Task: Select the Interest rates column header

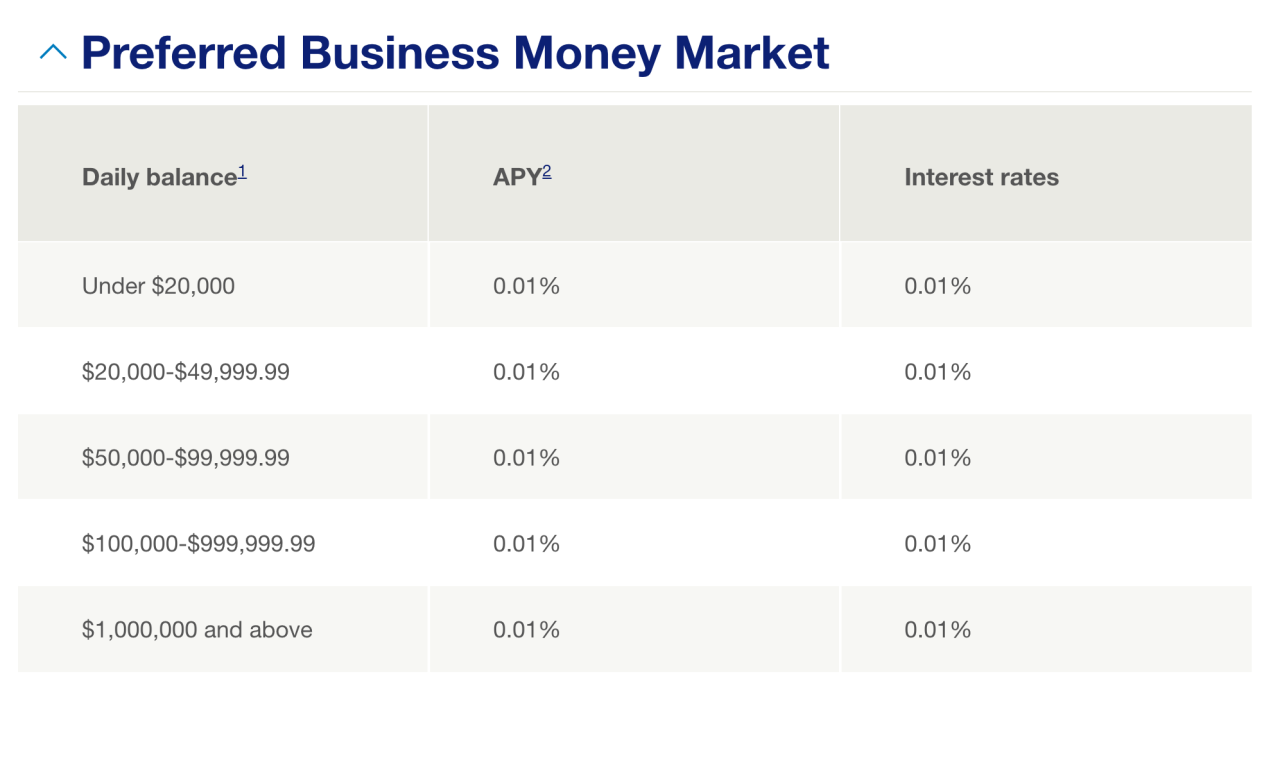Action: pos(981,177)
